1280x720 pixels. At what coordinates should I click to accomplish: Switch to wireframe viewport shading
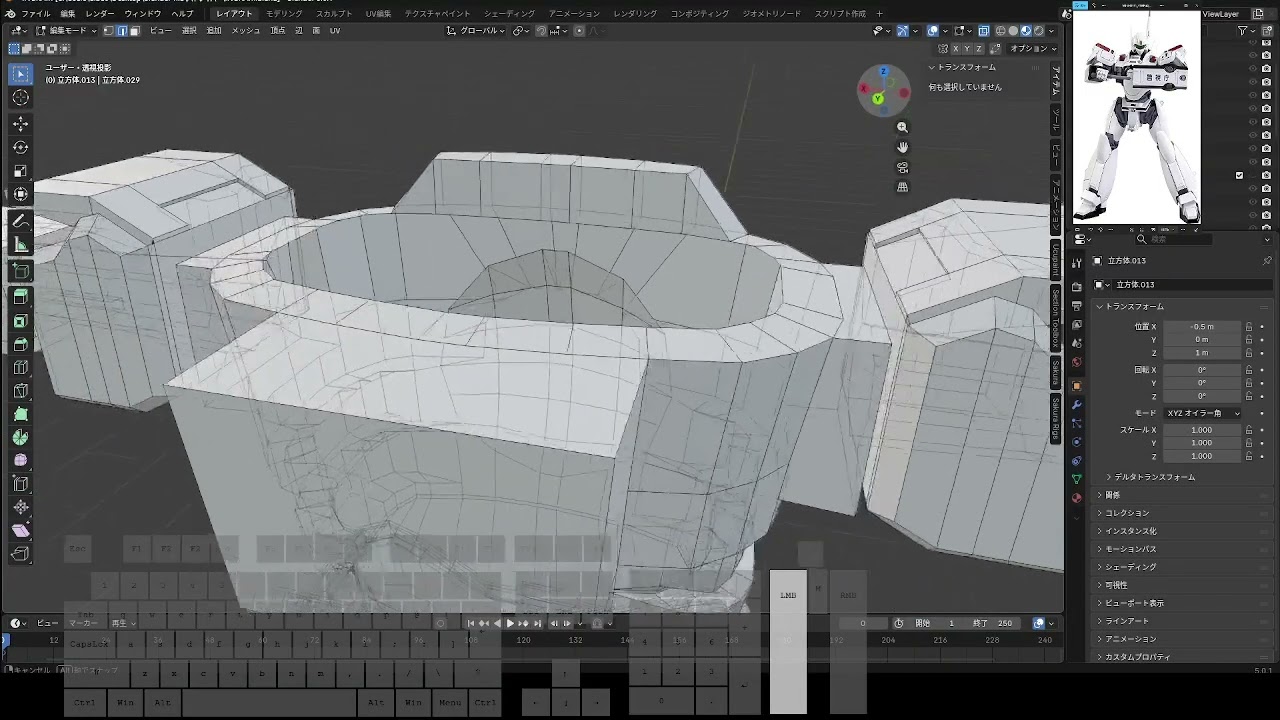pos(1000,31)
